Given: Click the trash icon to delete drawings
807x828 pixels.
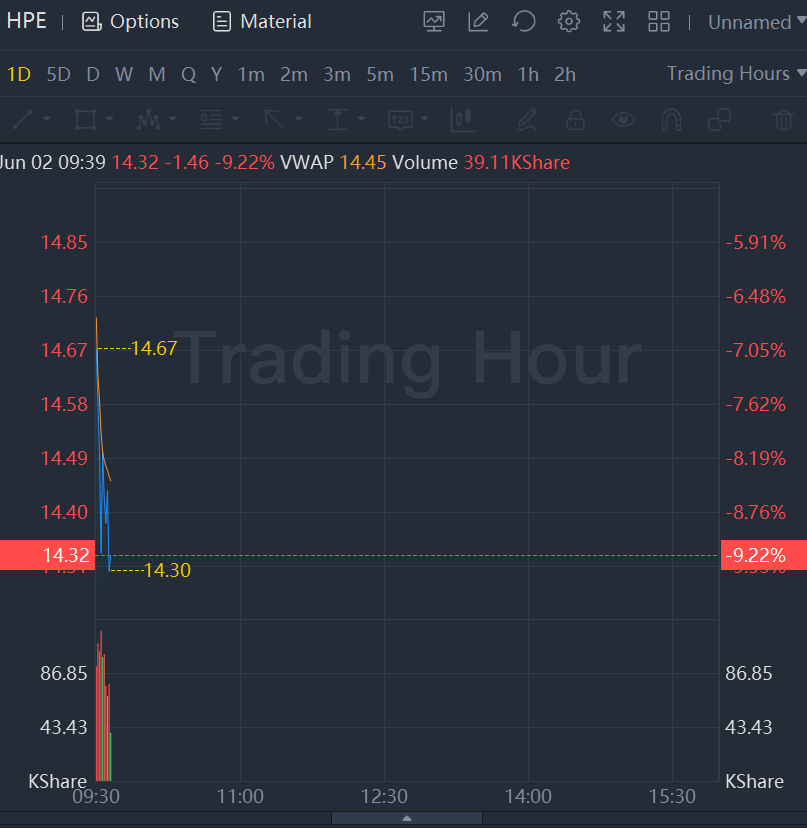Looking at the screenshot, I should [x=784, y=120].
